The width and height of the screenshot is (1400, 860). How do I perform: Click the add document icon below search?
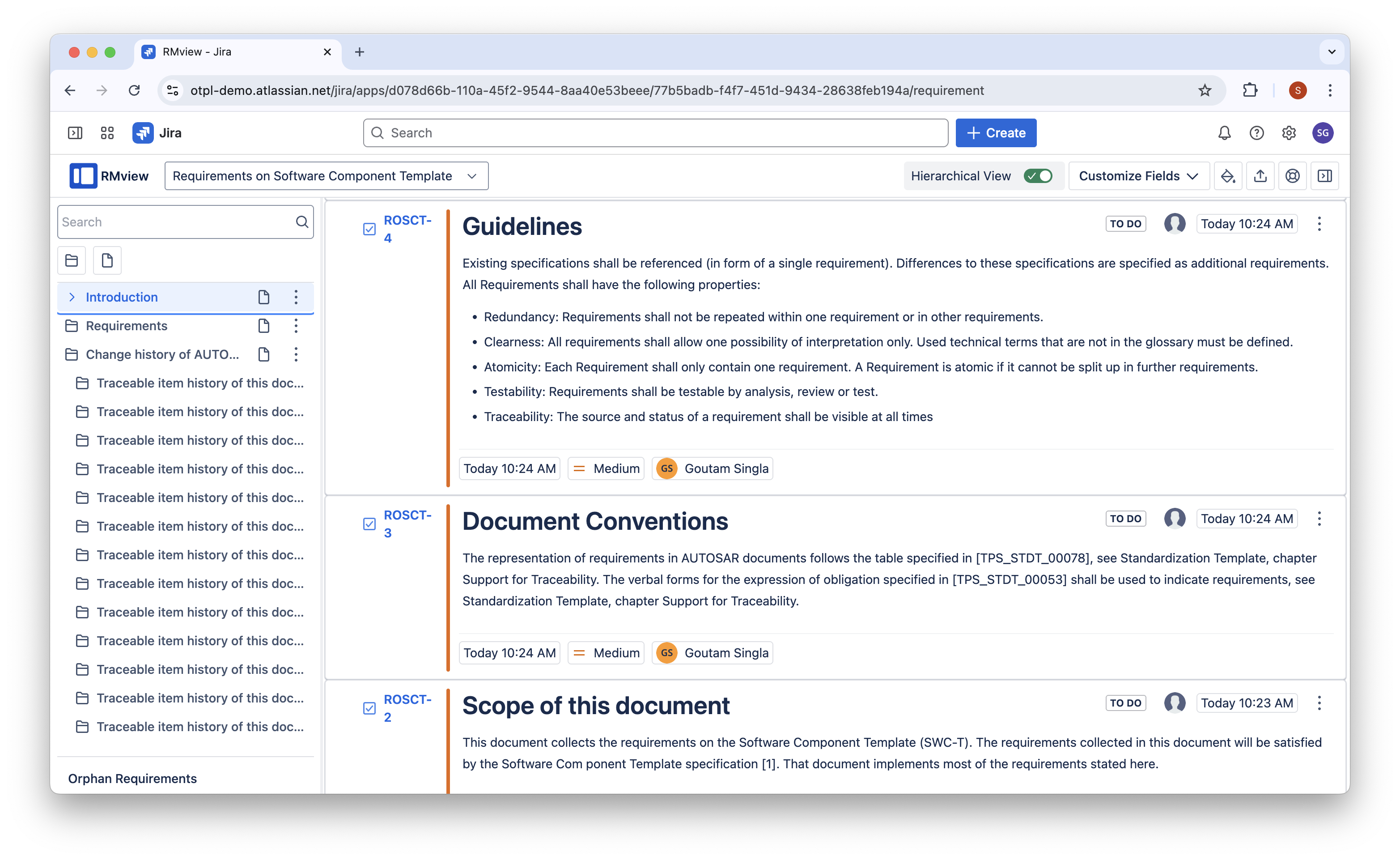[107, 260]
